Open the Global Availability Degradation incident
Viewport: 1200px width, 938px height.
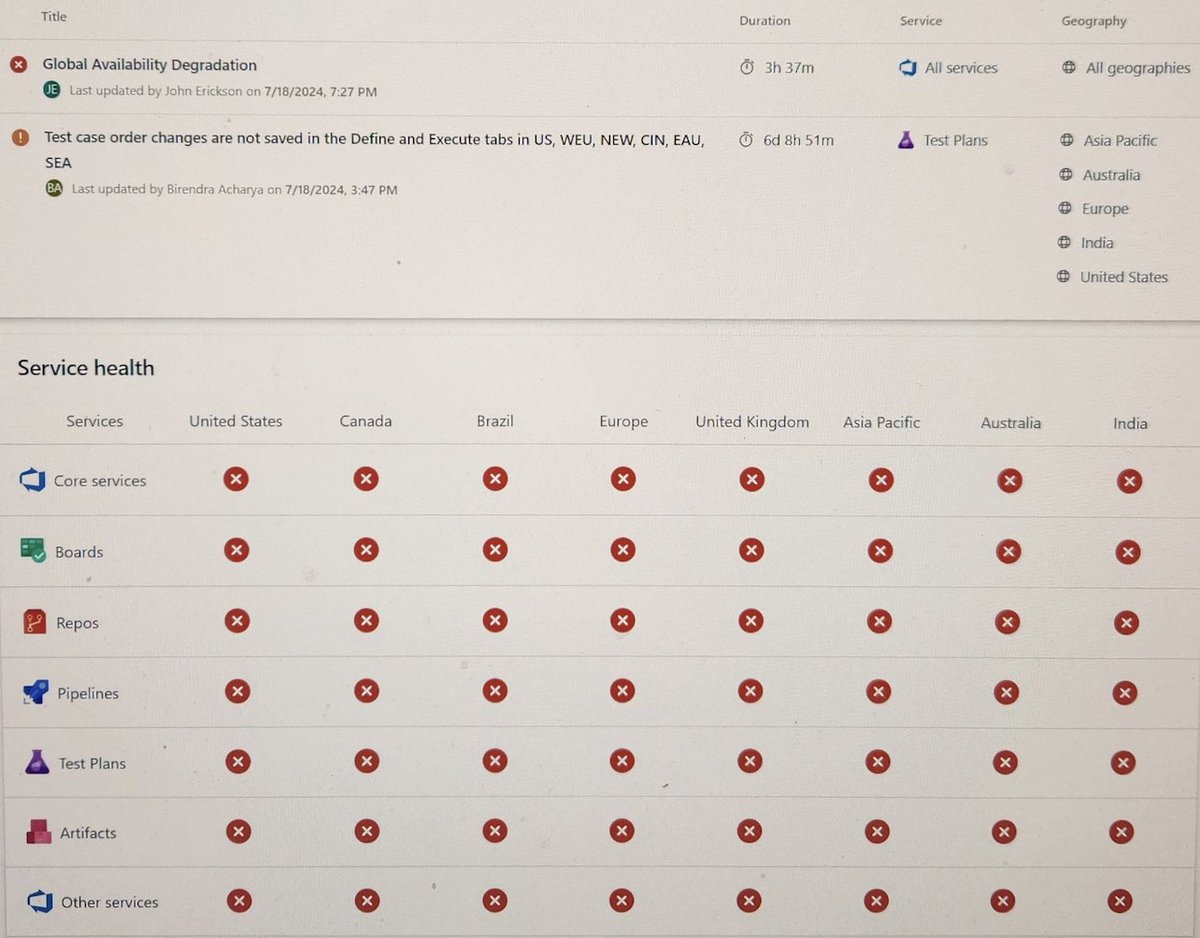pos(149,65)
